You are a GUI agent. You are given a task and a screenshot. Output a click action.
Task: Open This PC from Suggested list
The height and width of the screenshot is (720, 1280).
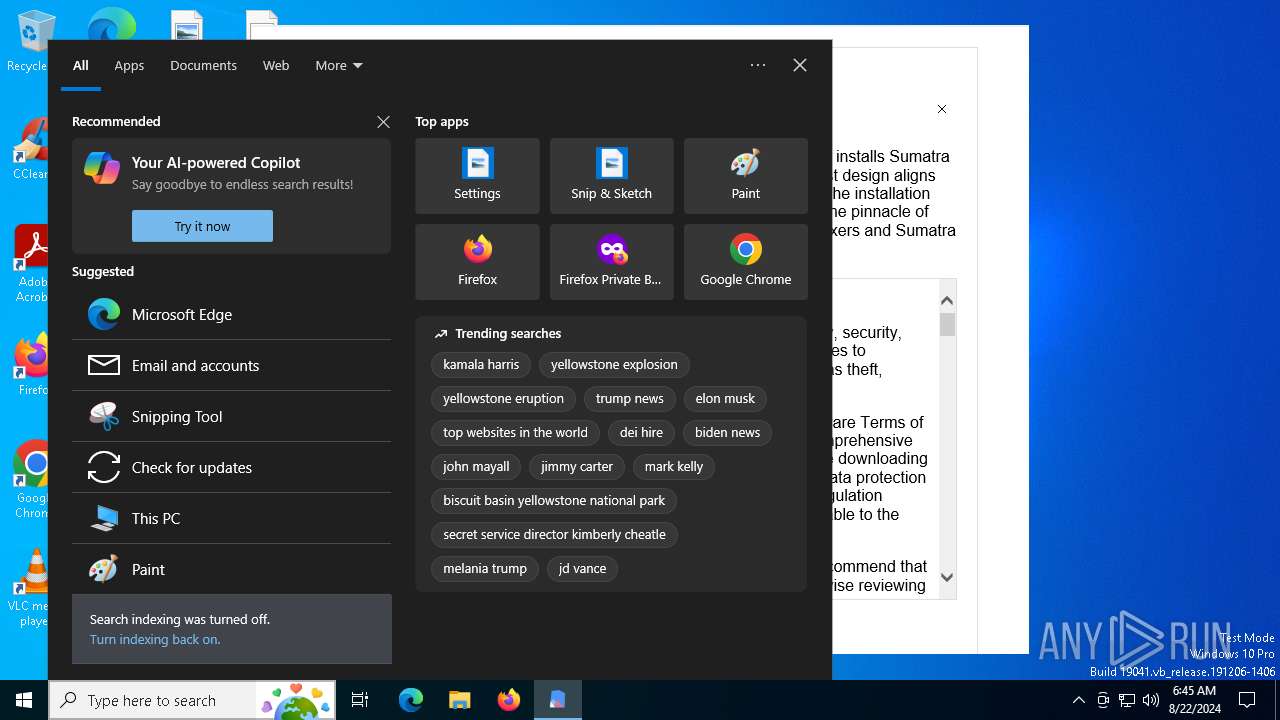pyautogui.click(x=231, y=518)
